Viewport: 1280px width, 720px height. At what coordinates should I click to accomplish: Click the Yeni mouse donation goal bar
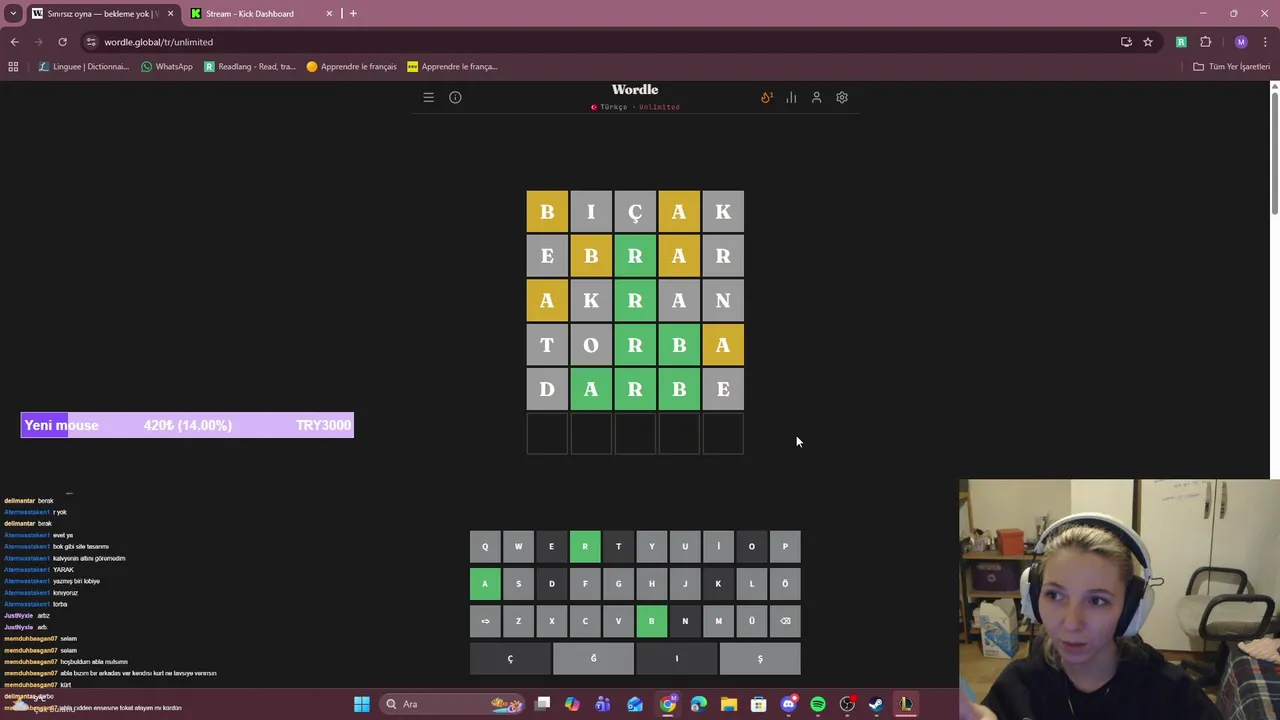pyautogui.click(x=187, y=425)
